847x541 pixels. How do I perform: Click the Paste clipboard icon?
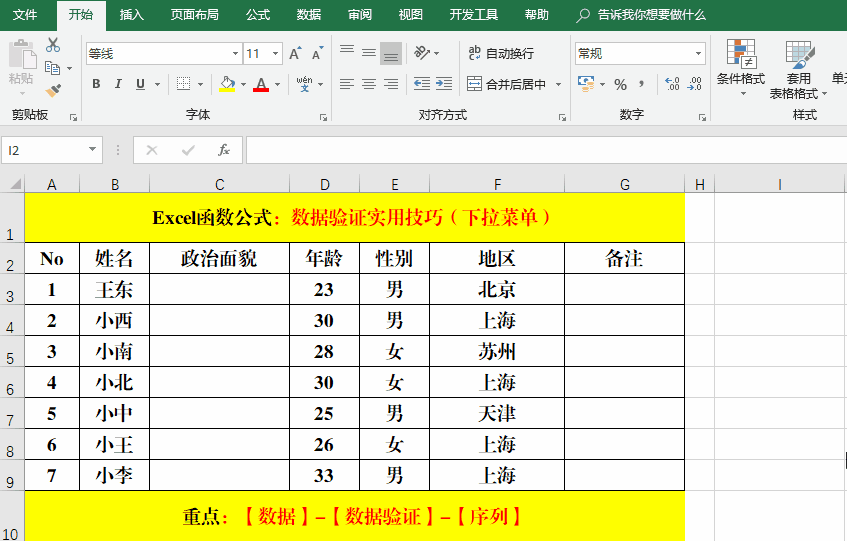22,54
